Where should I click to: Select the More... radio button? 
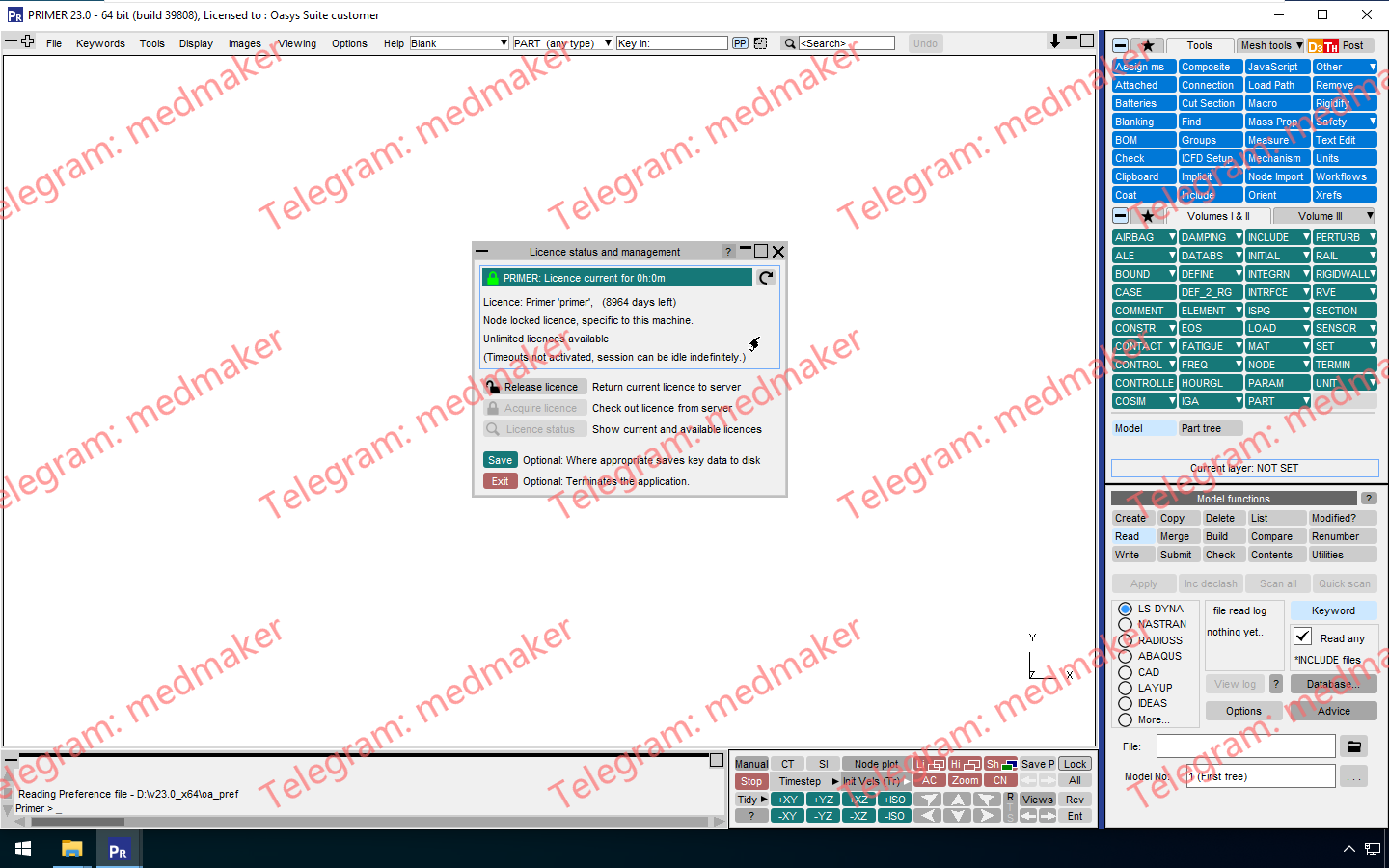point(1125,719)
